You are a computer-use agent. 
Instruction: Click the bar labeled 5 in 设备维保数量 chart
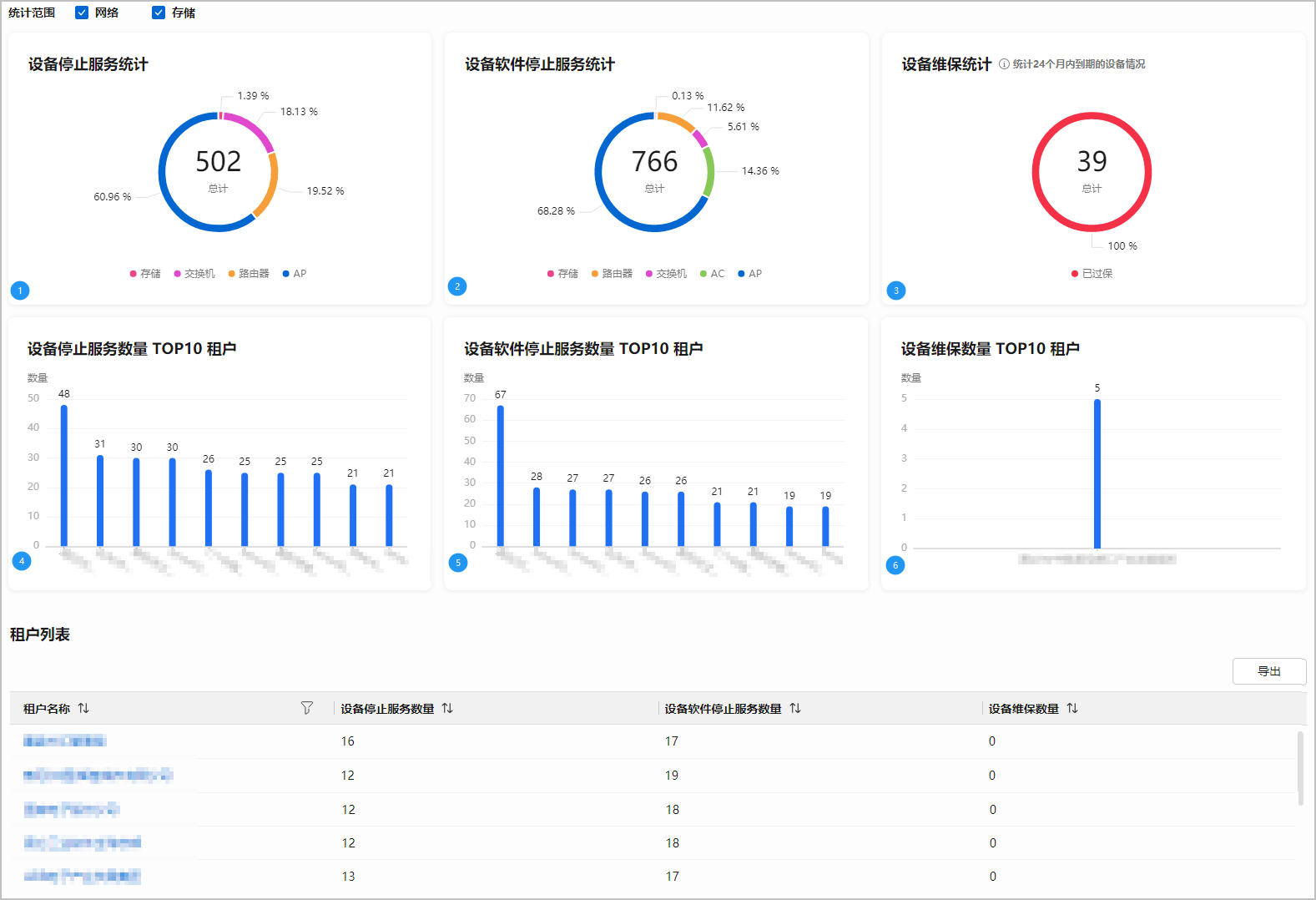click(x=1097, y=473)
